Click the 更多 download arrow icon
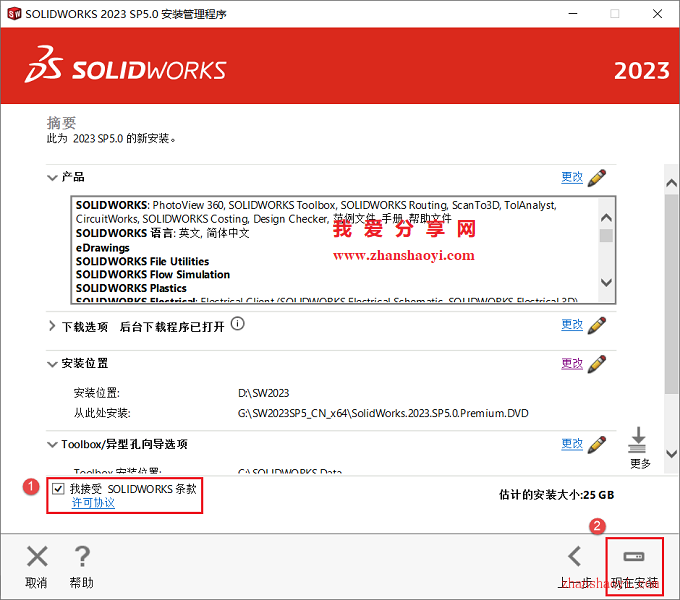Image resolution: width=680 pixels, height=600 pixels. (638, 440)
